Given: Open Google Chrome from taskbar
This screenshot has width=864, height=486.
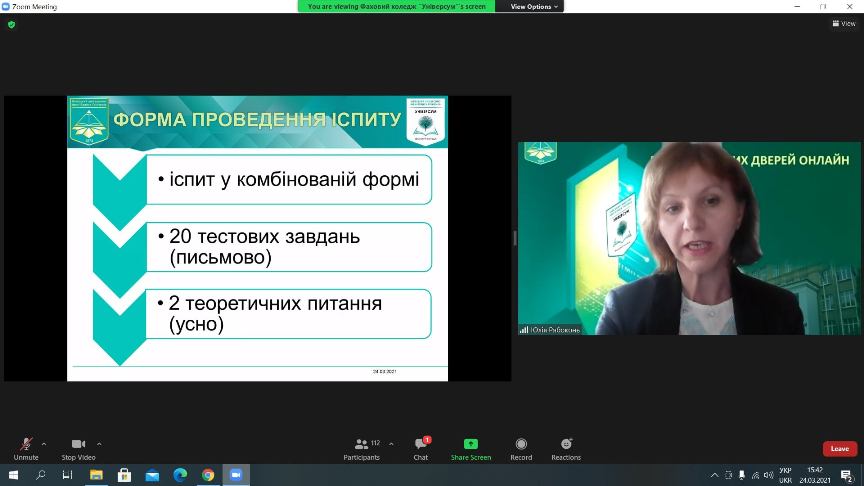Looking at the screenshot, I should tap(208, 475).
